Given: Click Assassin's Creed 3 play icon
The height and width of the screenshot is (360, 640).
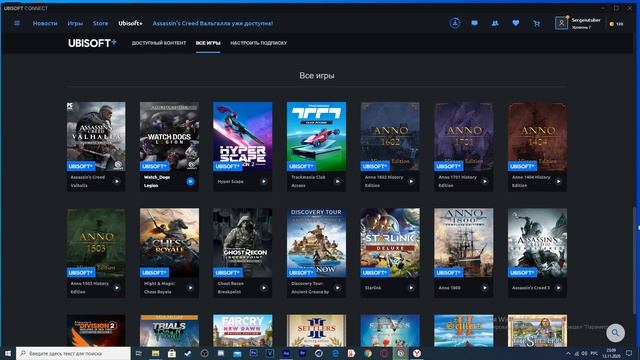Looking at the screenshot, I should (558, 288).
